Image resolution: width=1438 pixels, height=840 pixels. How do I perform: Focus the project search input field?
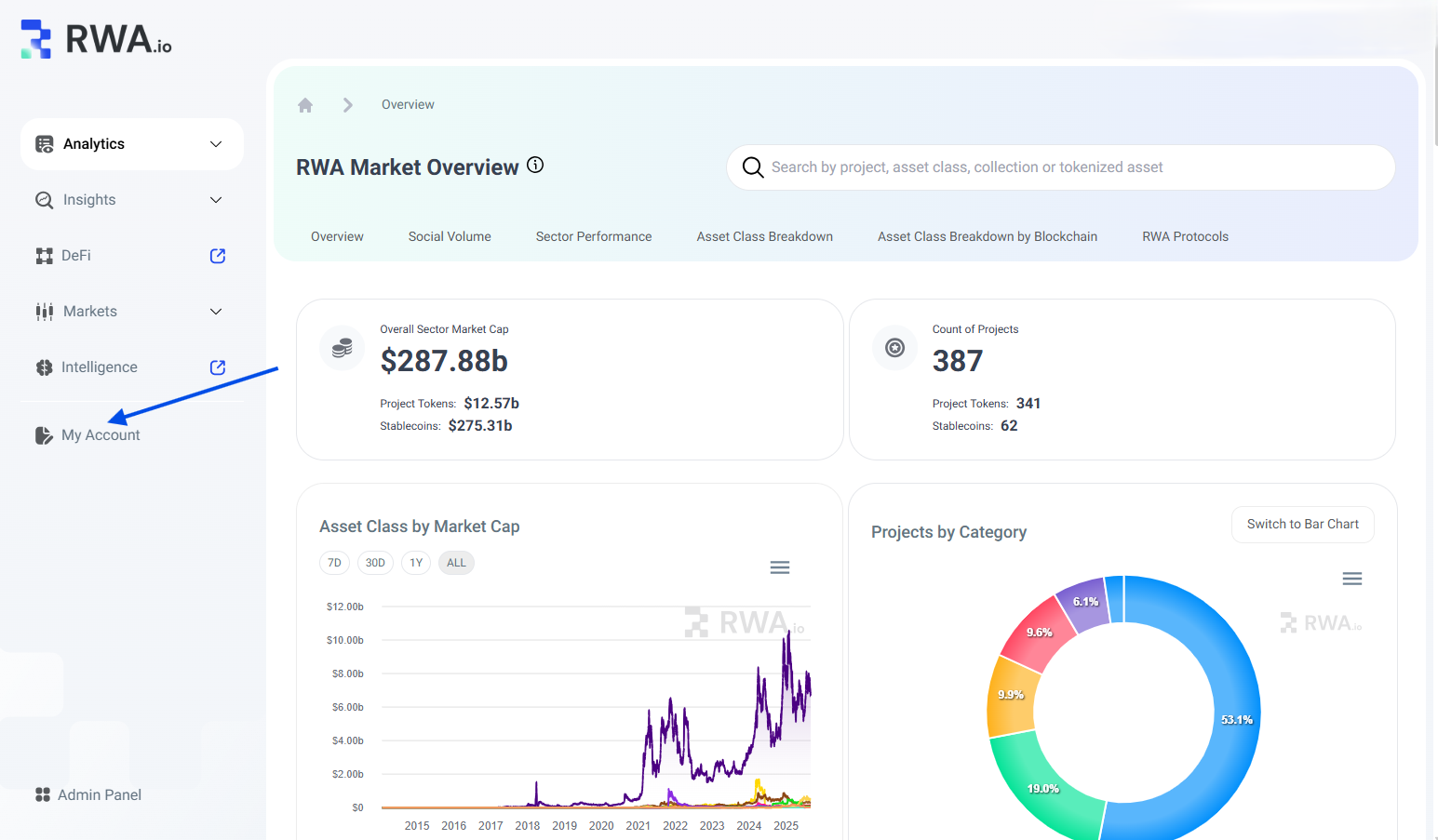(x=1061, y=167)
